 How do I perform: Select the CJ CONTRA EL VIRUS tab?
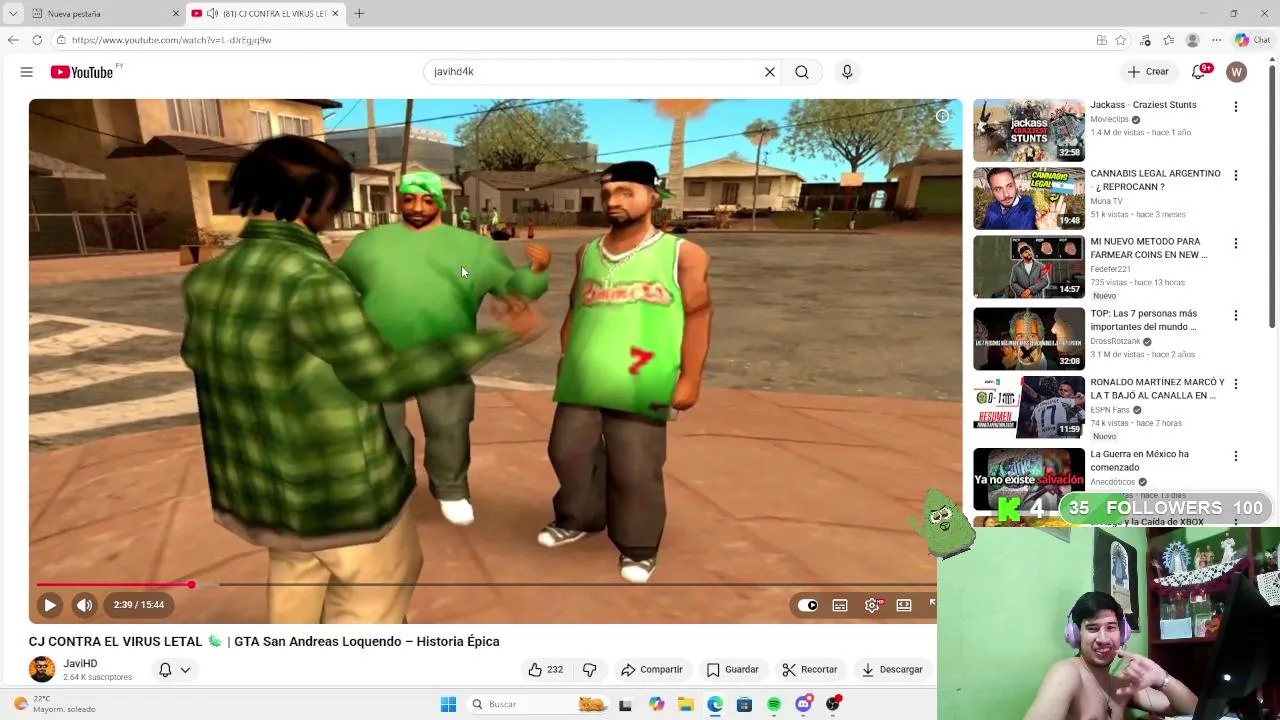point(268,14)
